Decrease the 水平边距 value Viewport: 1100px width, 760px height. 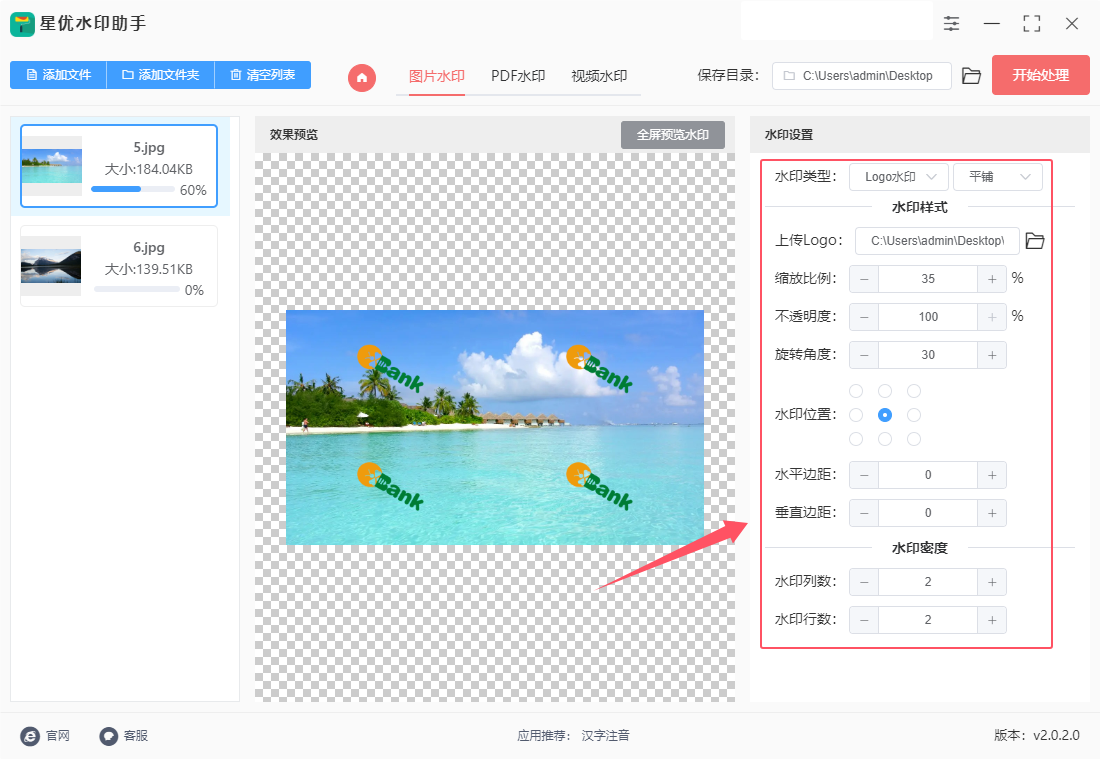(864, 475)
